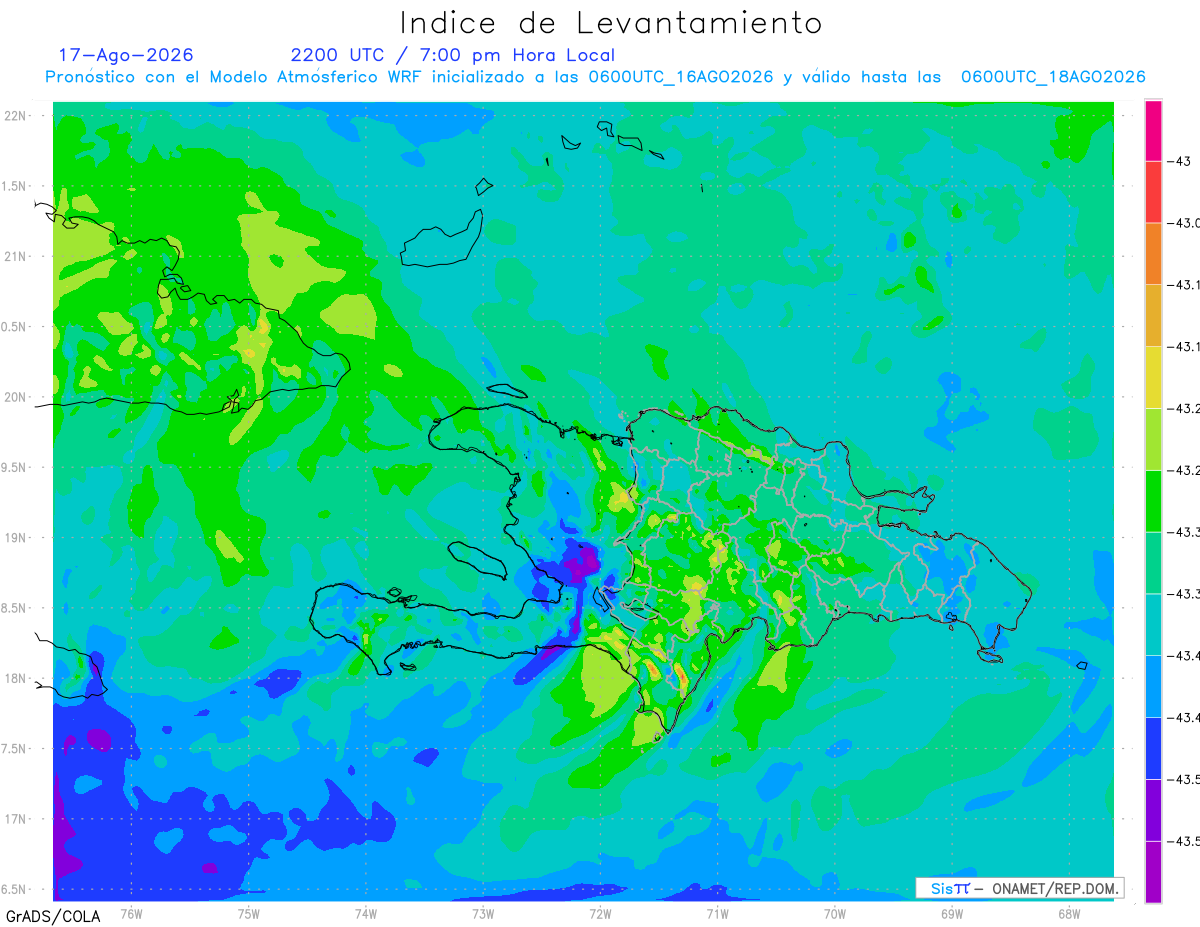Click the '2200 UTC / 7:00 pm Hora Local' text
The image size is (1200, 927).
click(453, 55)
